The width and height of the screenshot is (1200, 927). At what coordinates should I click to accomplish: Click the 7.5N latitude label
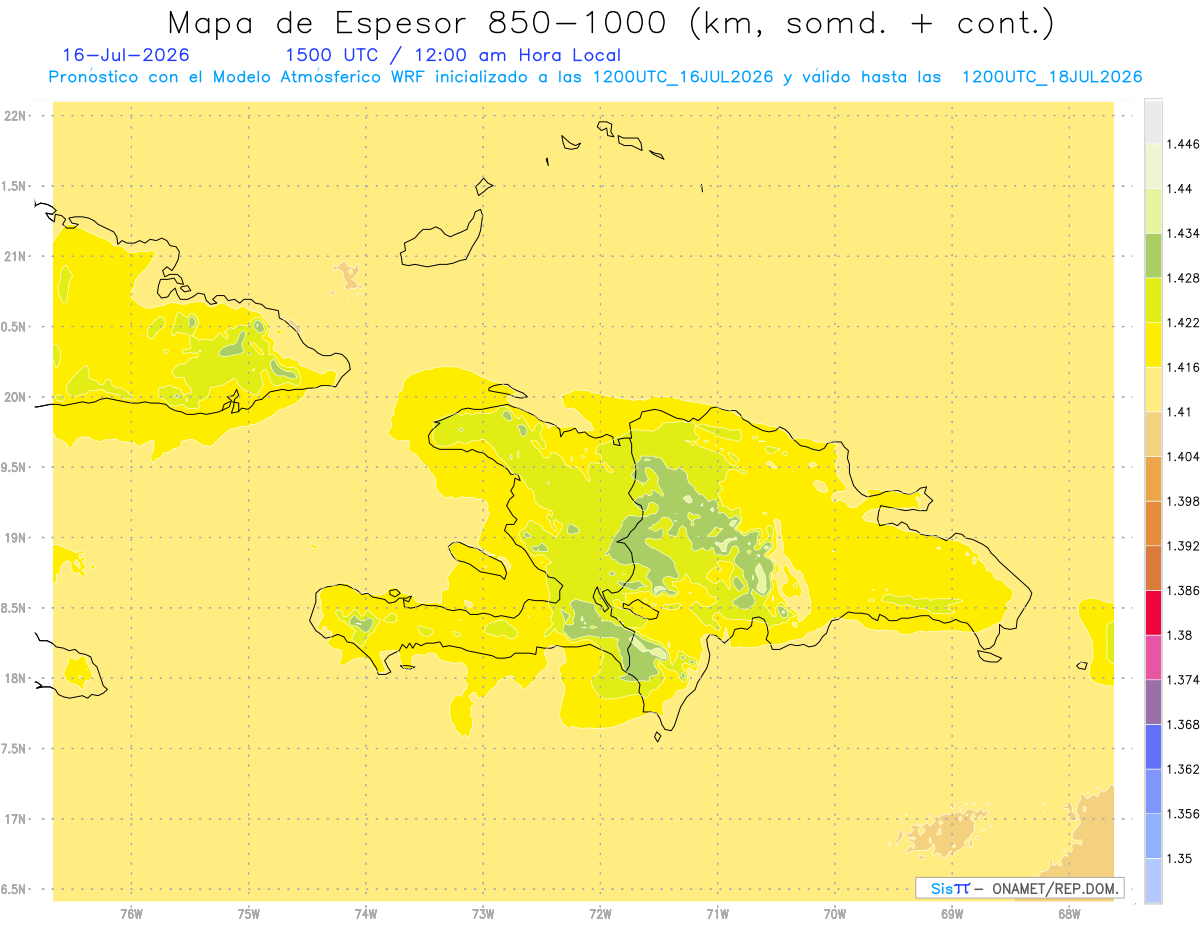14,749
